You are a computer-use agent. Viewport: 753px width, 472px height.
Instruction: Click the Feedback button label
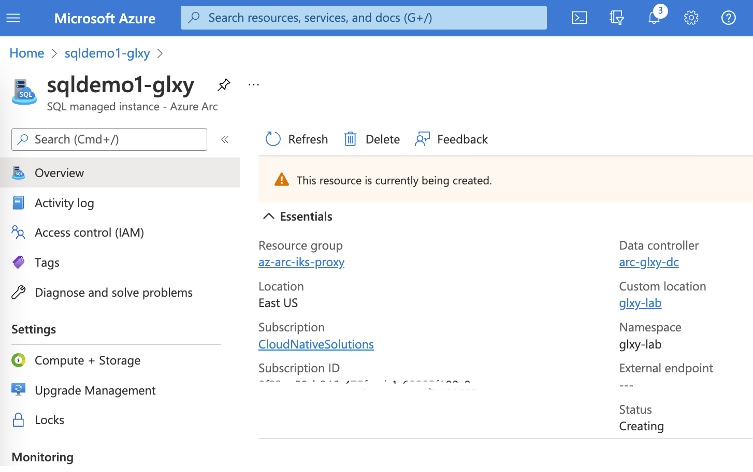[462, 139]
